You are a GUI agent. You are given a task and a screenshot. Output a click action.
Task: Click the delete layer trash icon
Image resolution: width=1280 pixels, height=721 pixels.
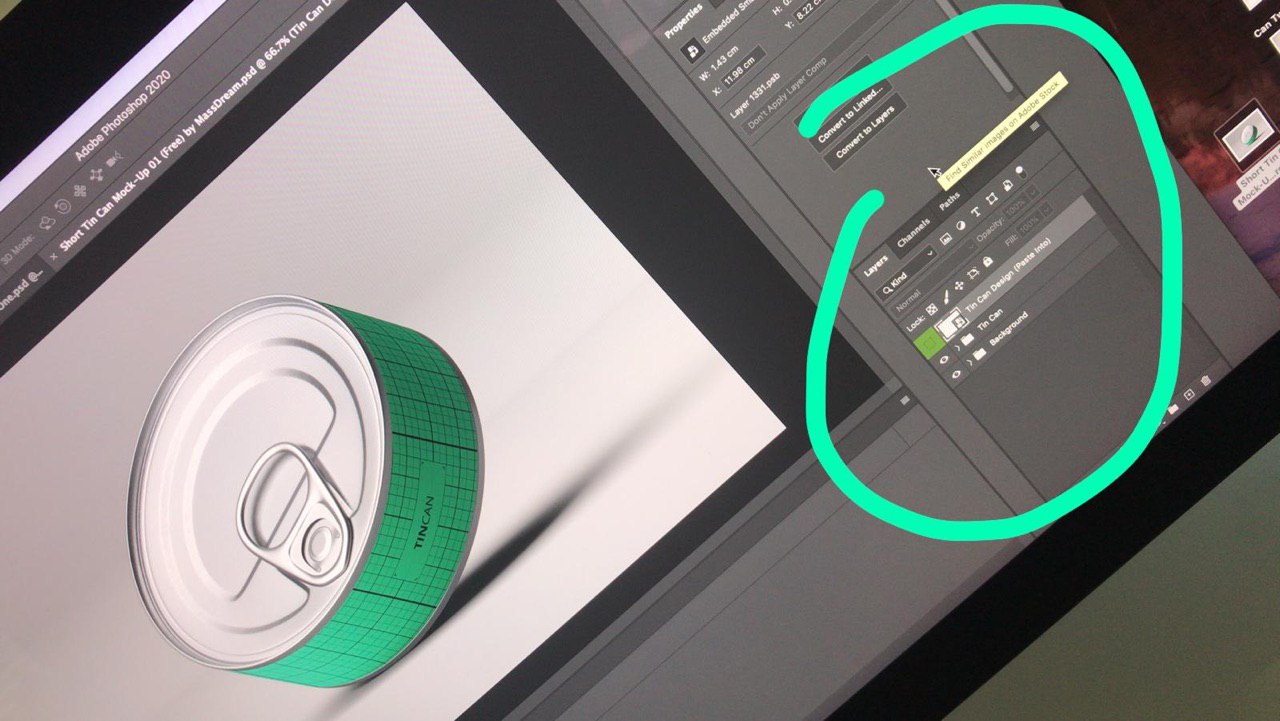[1206, 379]
